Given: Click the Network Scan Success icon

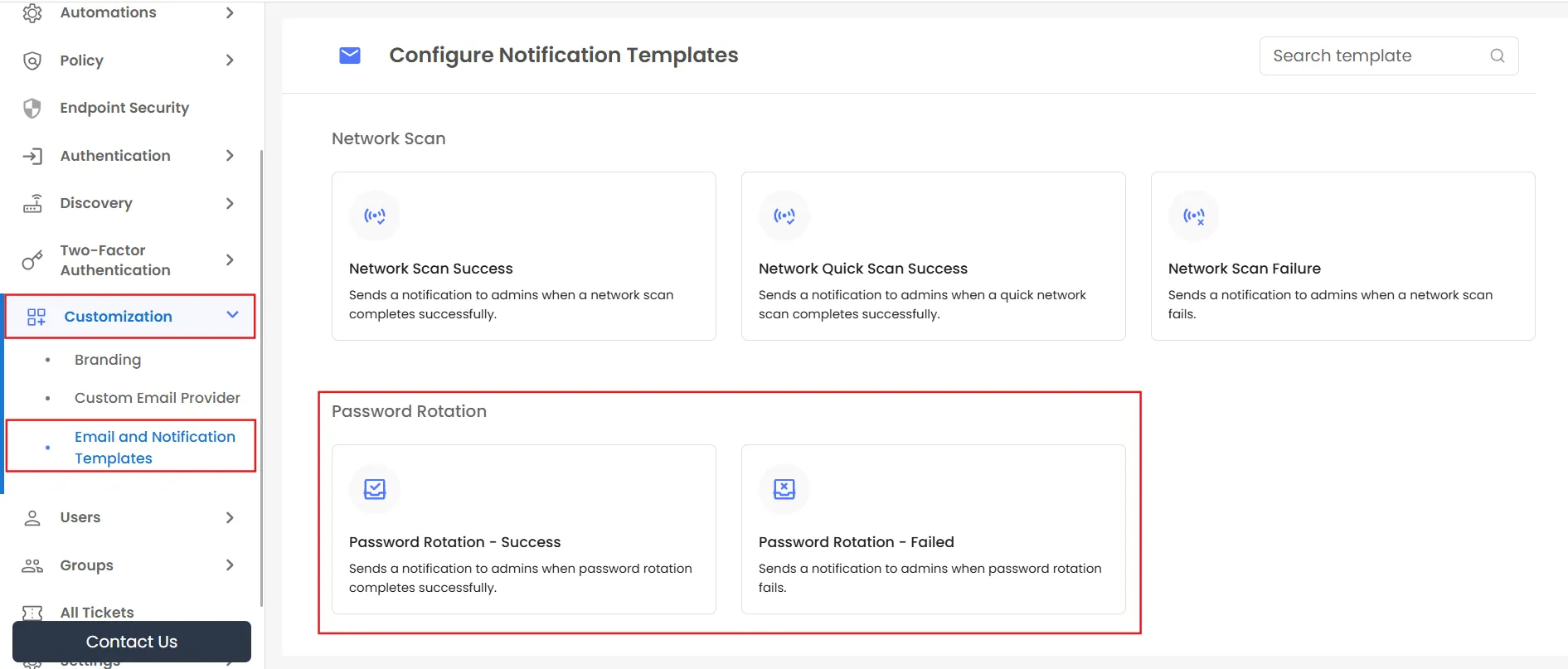Looking at the screenshot, I should 375,216.
